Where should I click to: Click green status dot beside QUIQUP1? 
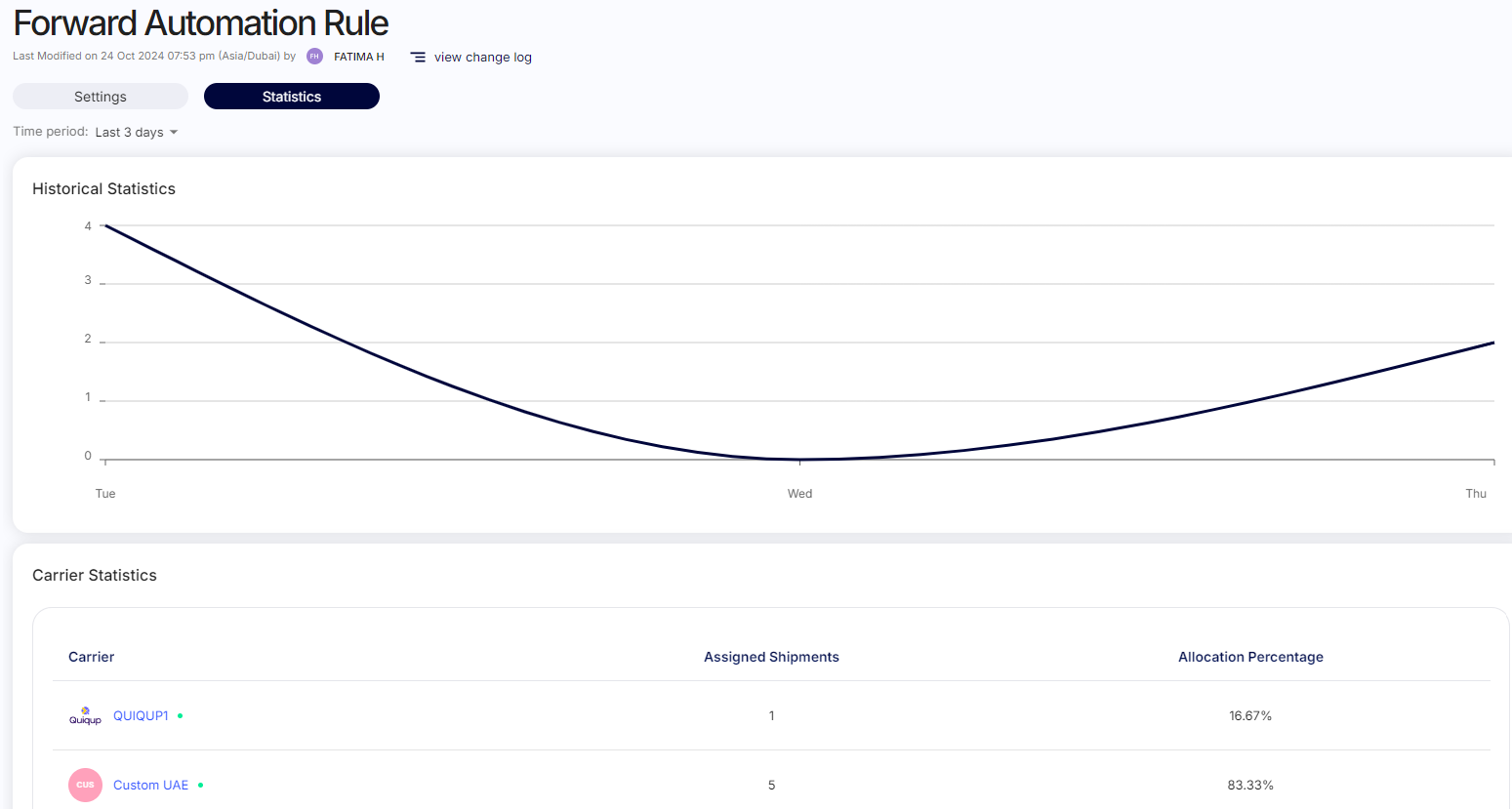pyautogui.click(x=181, y=716)
